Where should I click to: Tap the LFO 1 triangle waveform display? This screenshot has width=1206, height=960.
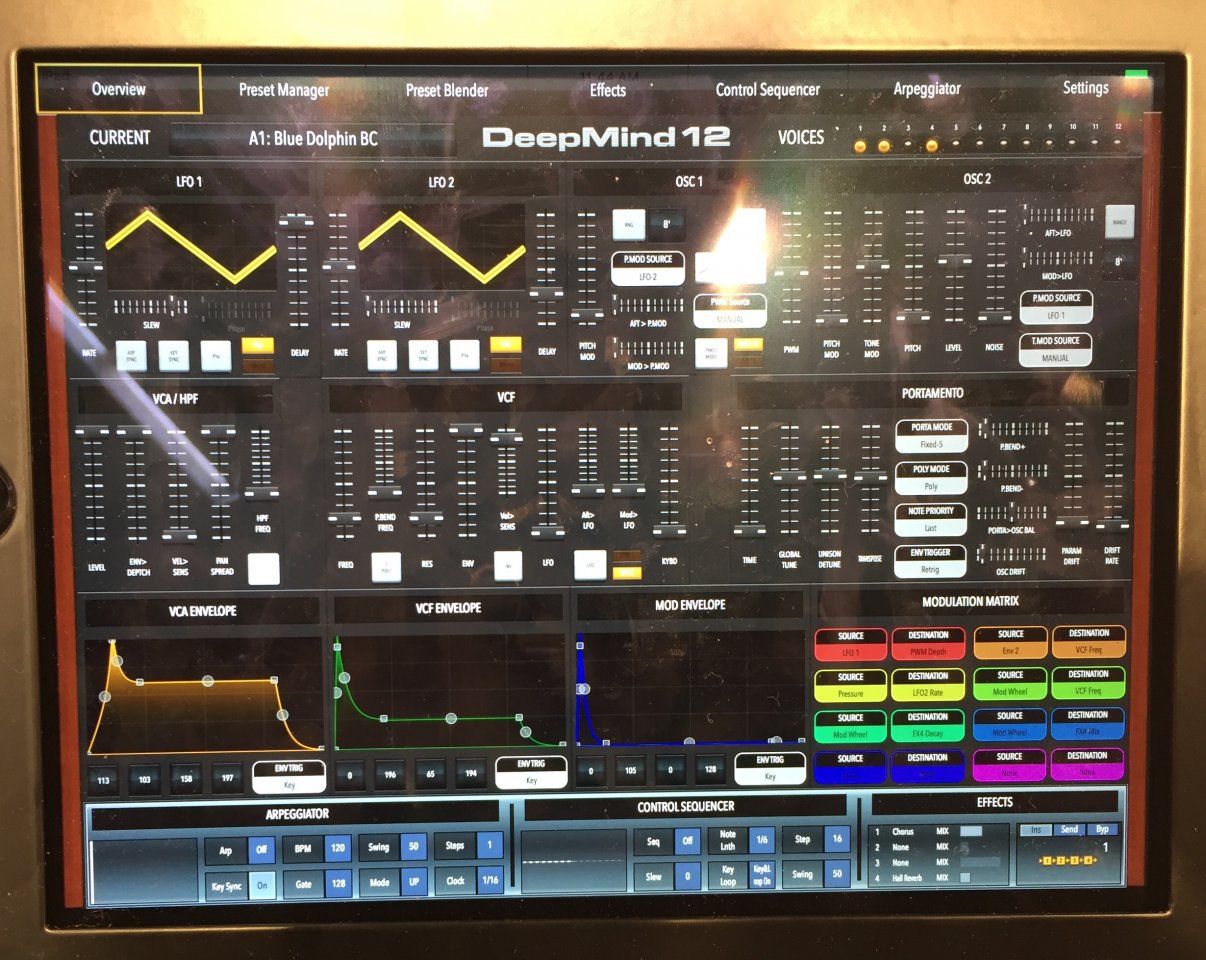[x=191, y=247]
